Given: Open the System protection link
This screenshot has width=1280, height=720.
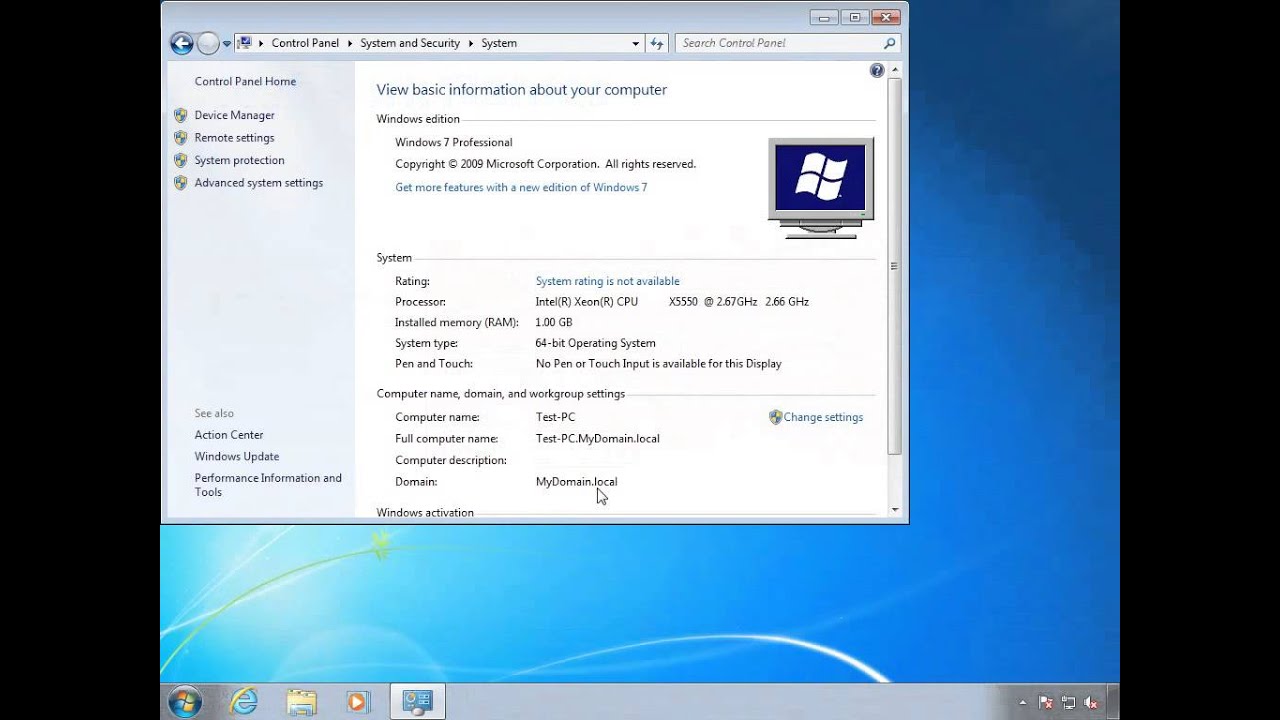Looking at the screenshot, I should [239, 160].
